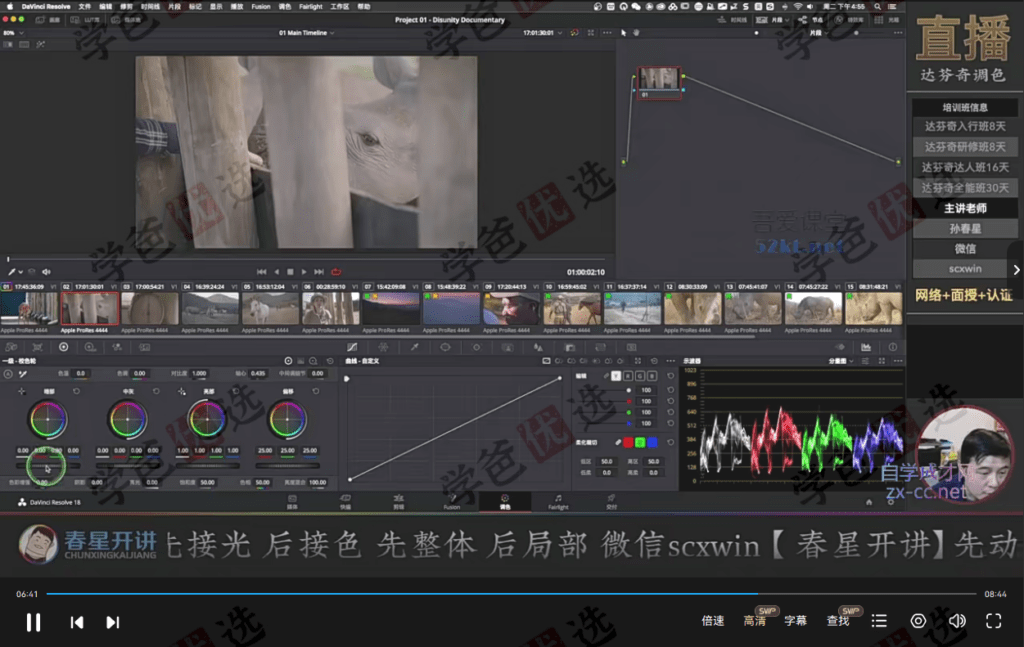Pick black point for 暗部 wheel
Screen dimensions: 1024x647
[22, 391]
